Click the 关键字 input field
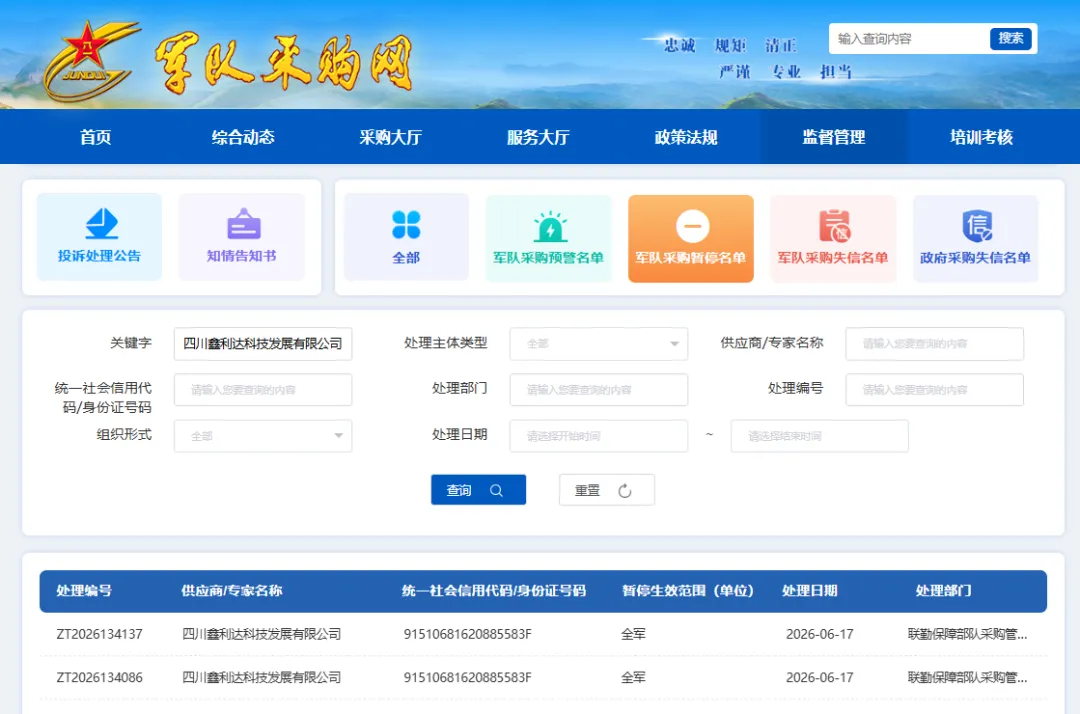This screenshot has height=714, width=1080. pos(263,344)
